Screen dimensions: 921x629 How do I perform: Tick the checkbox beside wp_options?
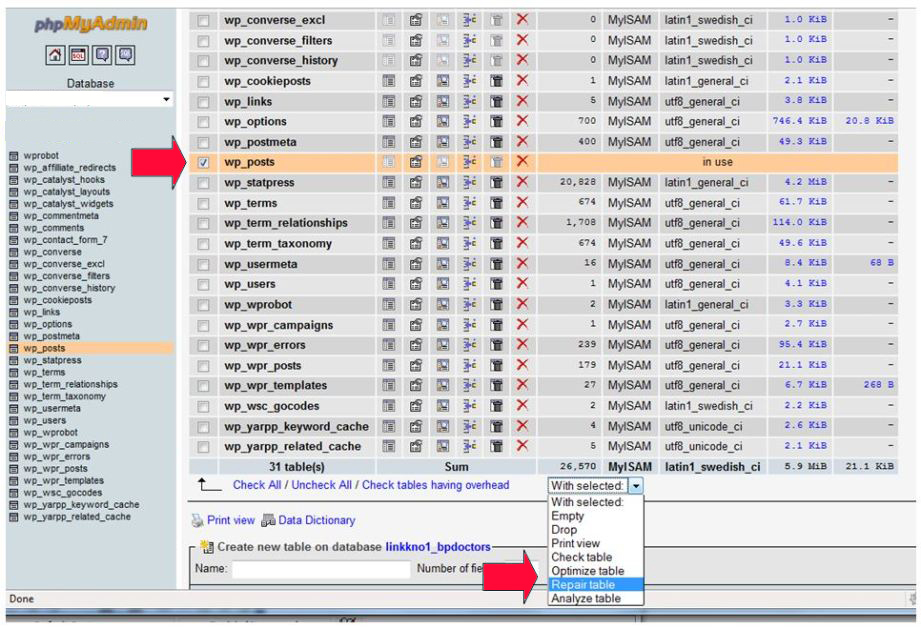(x=204, y=122)
